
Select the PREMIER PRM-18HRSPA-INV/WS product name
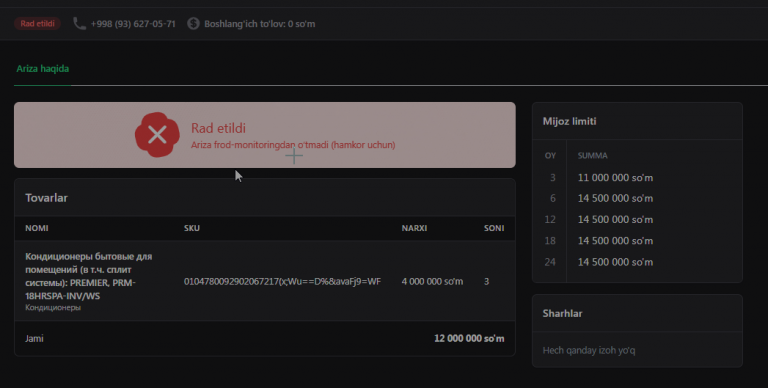tap(89, 276)
